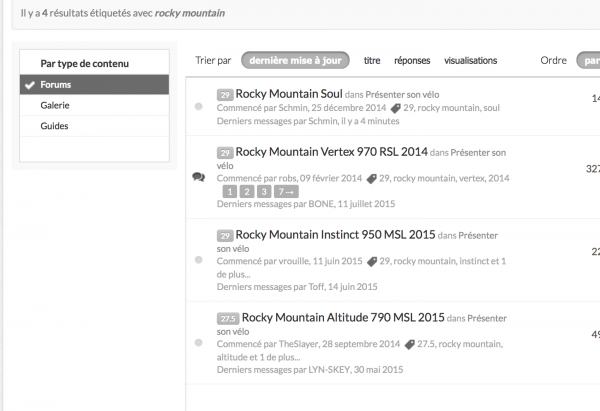Open author Schmin's profile in Commencé par

pos(293,108)
